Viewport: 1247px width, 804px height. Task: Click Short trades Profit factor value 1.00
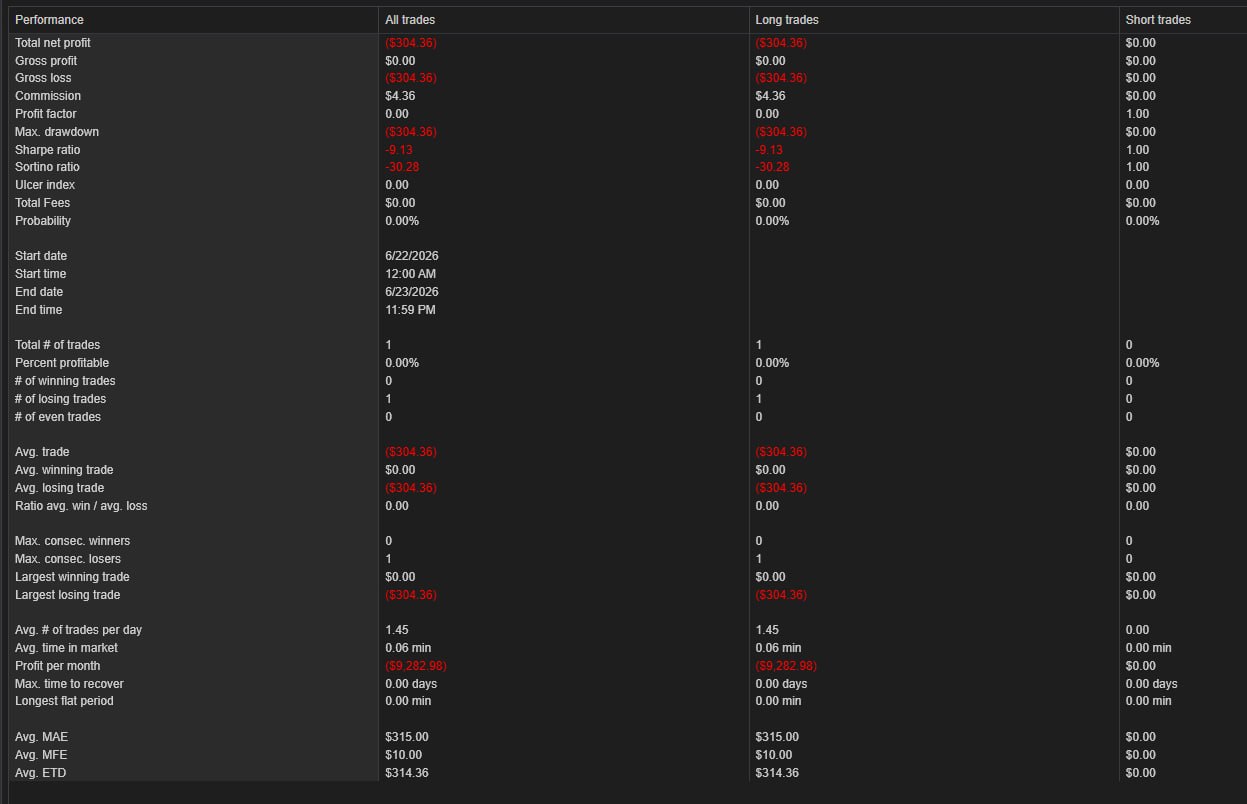point(1138,114)
